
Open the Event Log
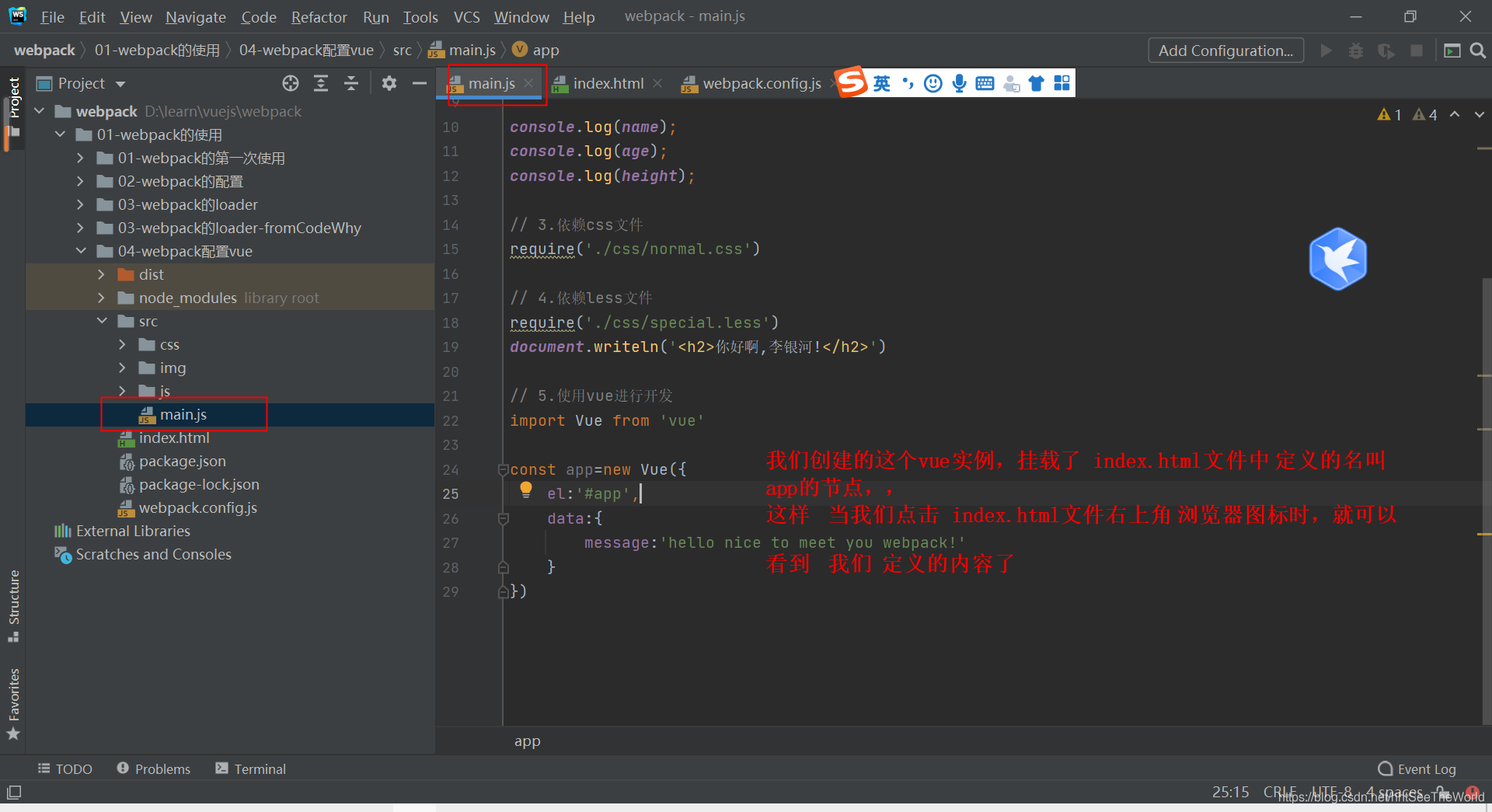[1417, 769]
